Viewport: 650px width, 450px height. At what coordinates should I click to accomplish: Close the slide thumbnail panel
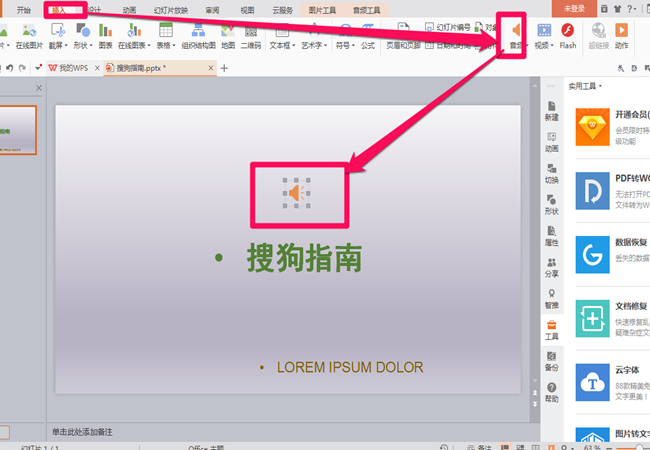point(39,88)
